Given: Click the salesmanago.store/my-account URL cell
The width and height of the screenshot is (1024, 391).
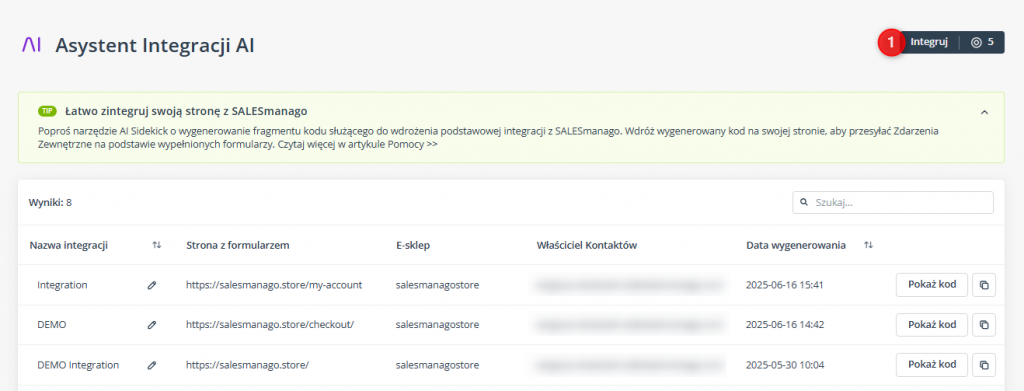Looking at the screenshot, I should click(274, 285).
